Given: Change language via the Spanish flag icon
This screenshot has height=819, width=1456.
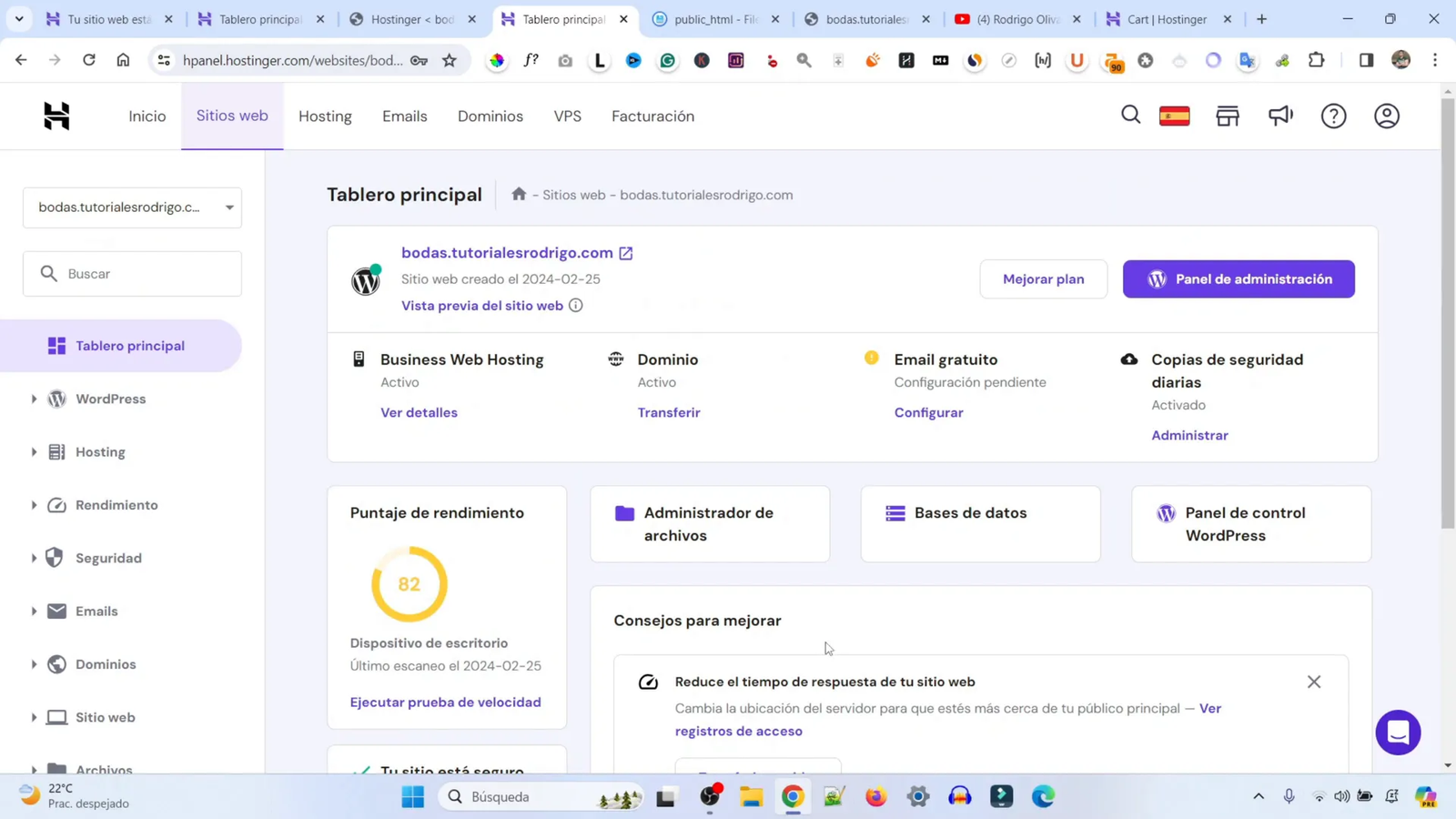Looking at the screenshot, I should coord(1175,116).
